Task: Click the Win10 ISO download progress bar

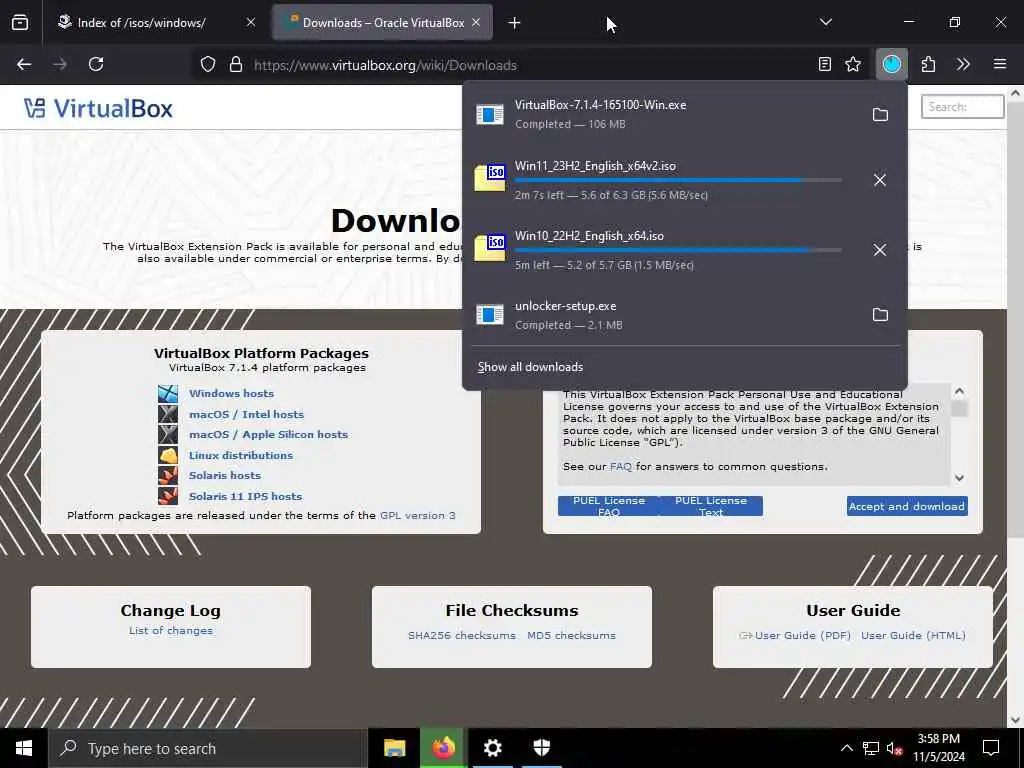Action: point(678,250)
